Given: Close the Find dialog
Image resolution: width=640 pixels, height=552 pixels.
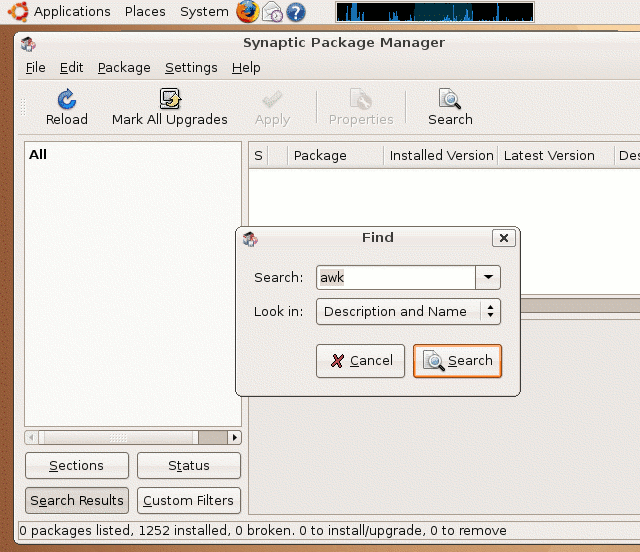Looking at the screenshot, I should tap(504, 238).
